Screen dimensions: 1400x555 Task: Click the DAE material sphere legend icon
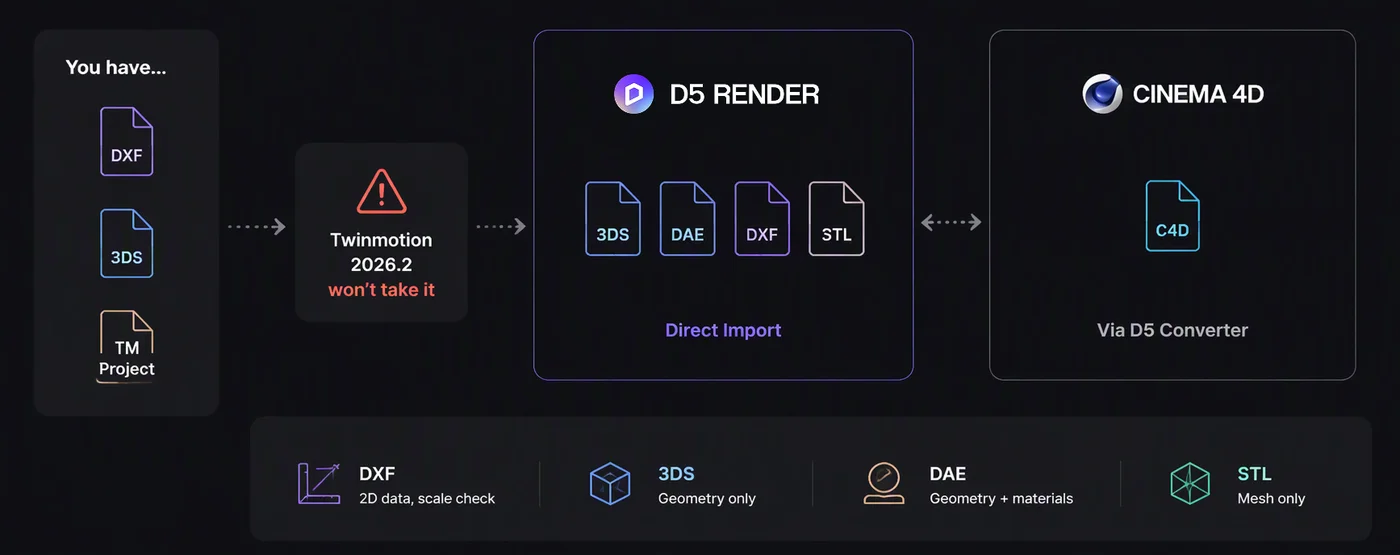pos(884,483)
